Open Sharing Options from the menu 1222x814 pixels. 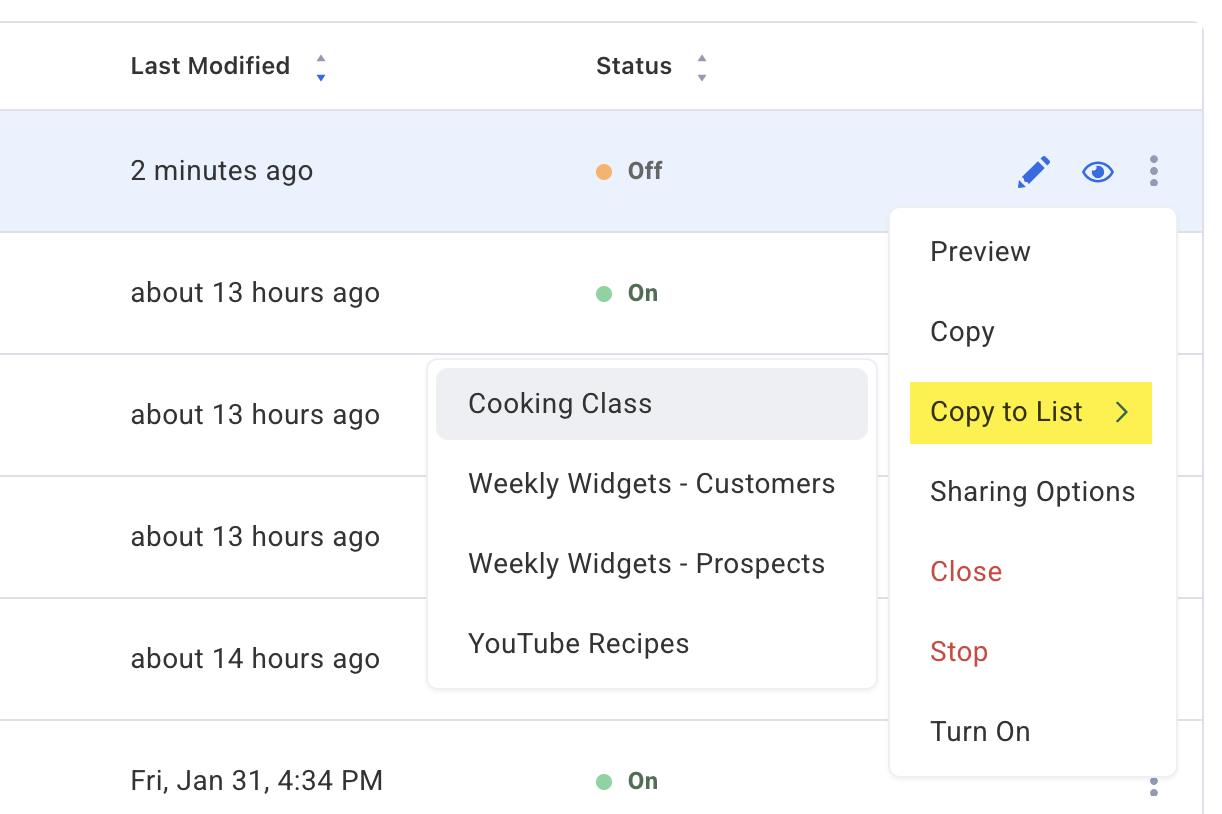(x=1032, y=492)
